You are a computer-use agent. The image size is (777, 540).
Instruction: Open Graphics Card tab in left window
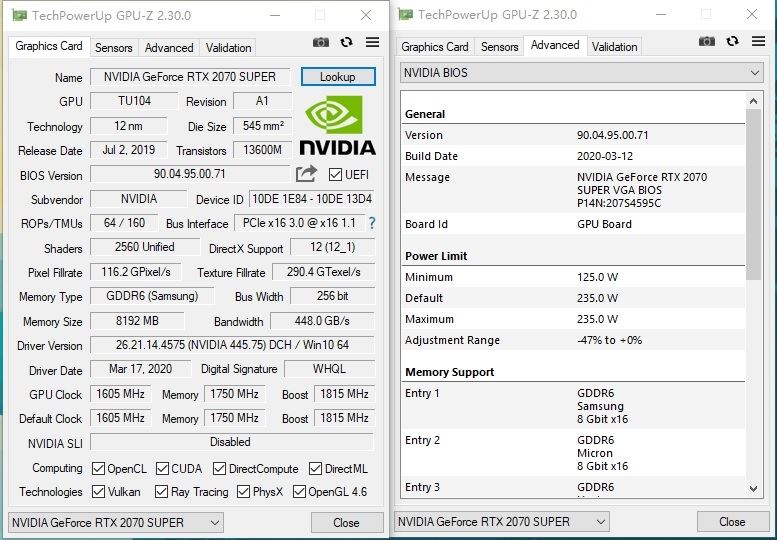pyautogui.click(x=49, y=46)
